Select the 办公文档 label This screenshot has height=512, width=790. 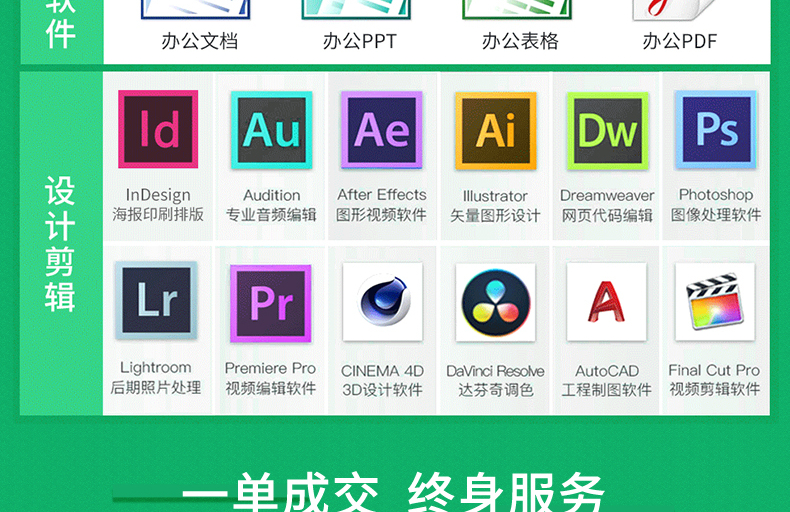pyautogui.click(x=200, y=41)
